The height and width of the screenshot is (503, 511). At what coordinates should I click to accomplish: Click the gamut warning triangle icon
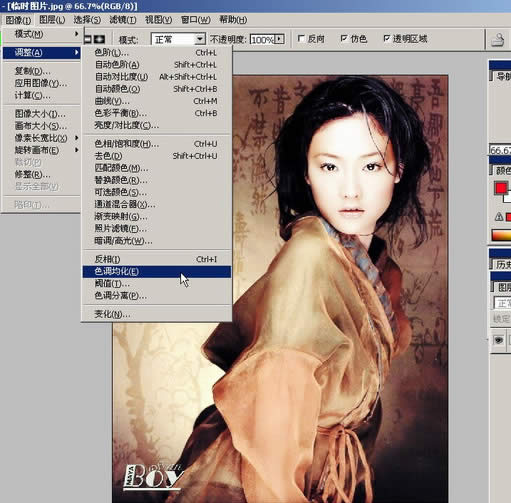pyautogui.click(x=499, y=217)
